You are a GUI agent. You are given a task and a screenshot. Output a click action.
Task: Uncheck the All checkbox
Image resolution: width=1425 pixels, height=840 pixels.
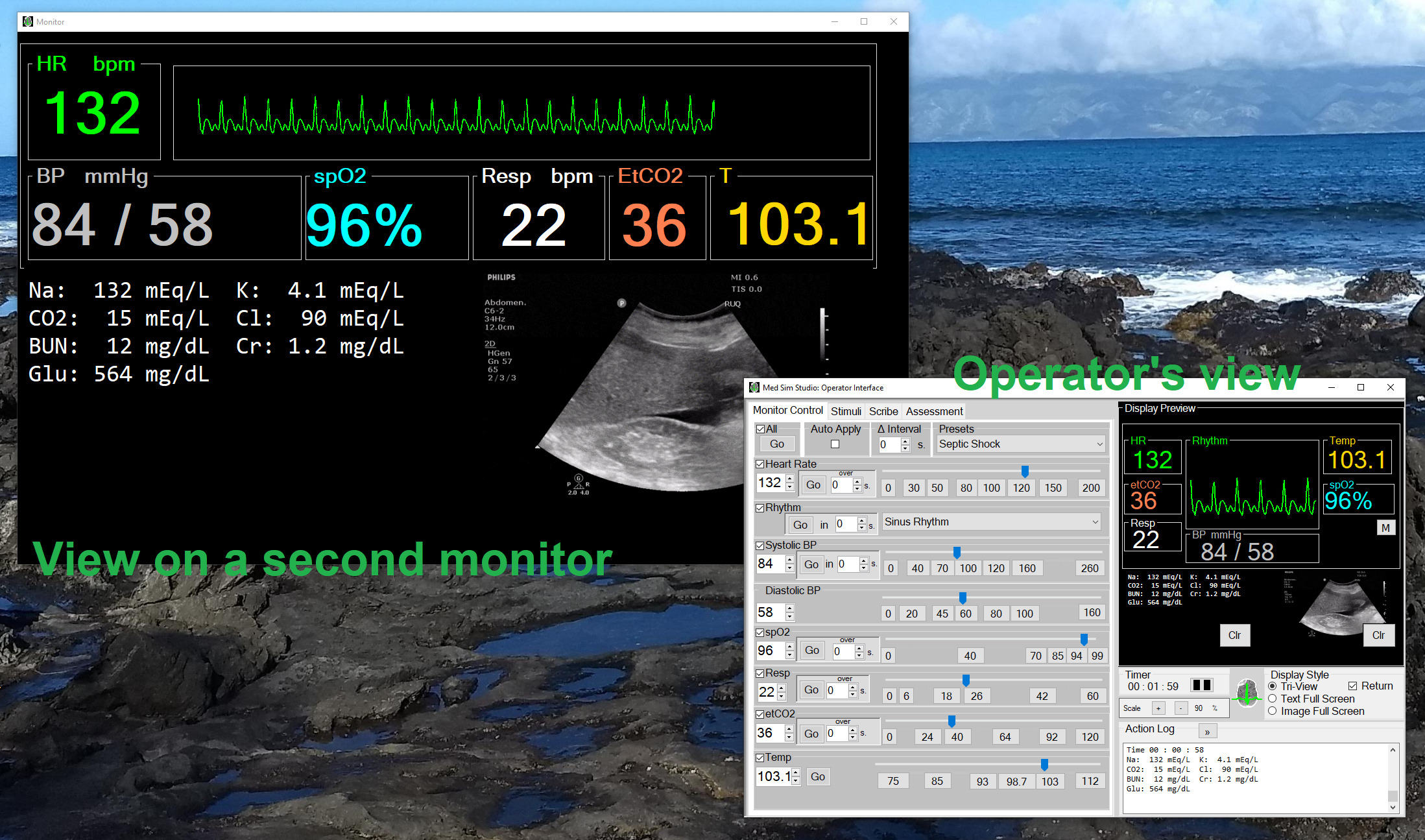pyautogui.click(x=760, y=429)
